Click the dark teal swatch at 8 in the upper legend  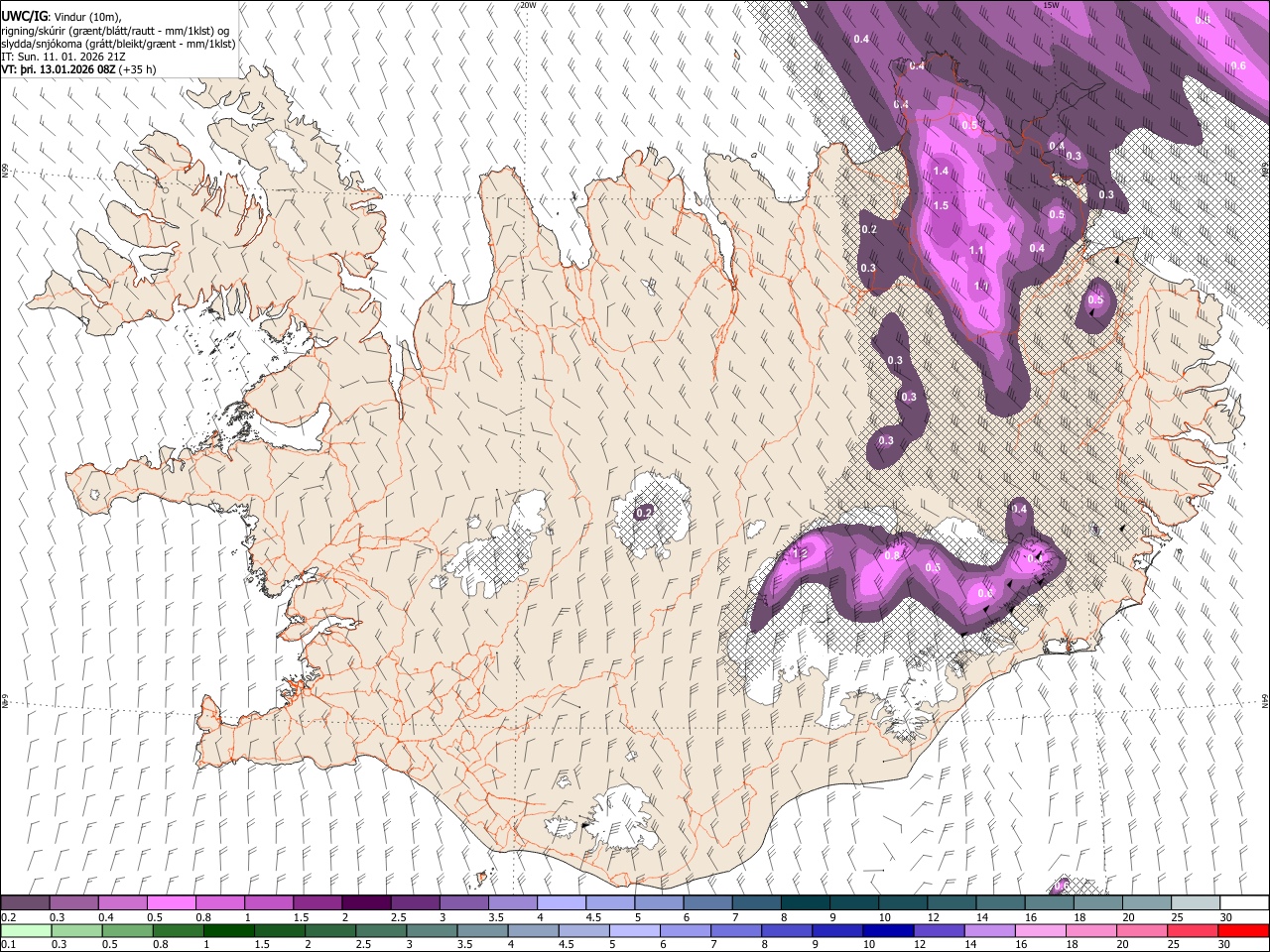[x=806, y=902]
